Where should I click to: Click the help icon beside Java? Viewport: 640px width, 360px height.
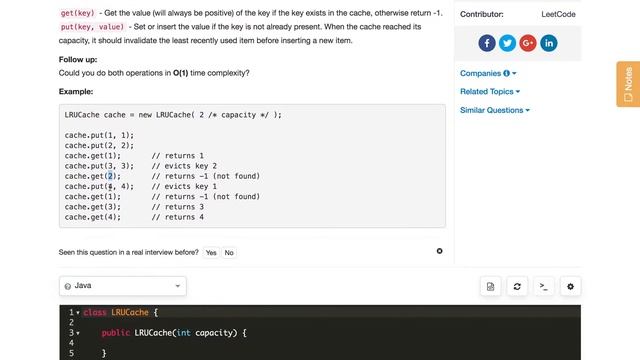pyautogui.click(x=68, y=286)
